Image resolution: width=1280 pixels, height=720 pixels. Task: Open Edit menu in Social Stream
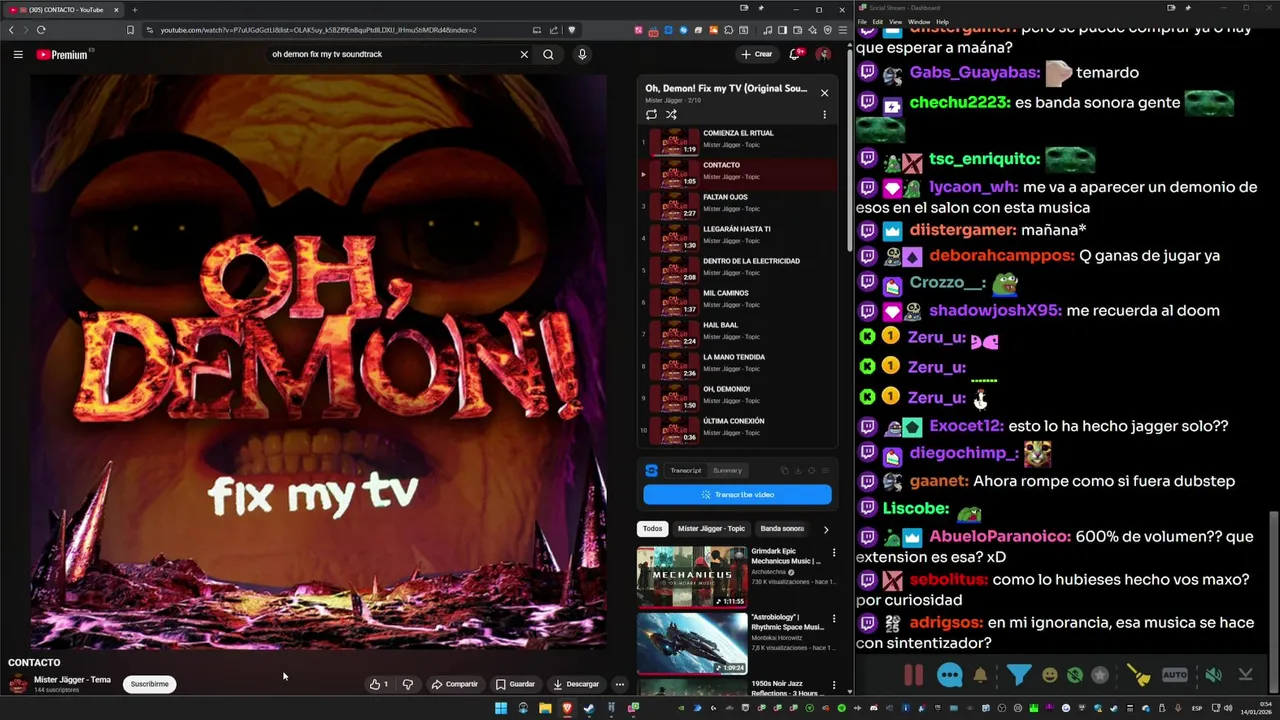pos(878,21)
